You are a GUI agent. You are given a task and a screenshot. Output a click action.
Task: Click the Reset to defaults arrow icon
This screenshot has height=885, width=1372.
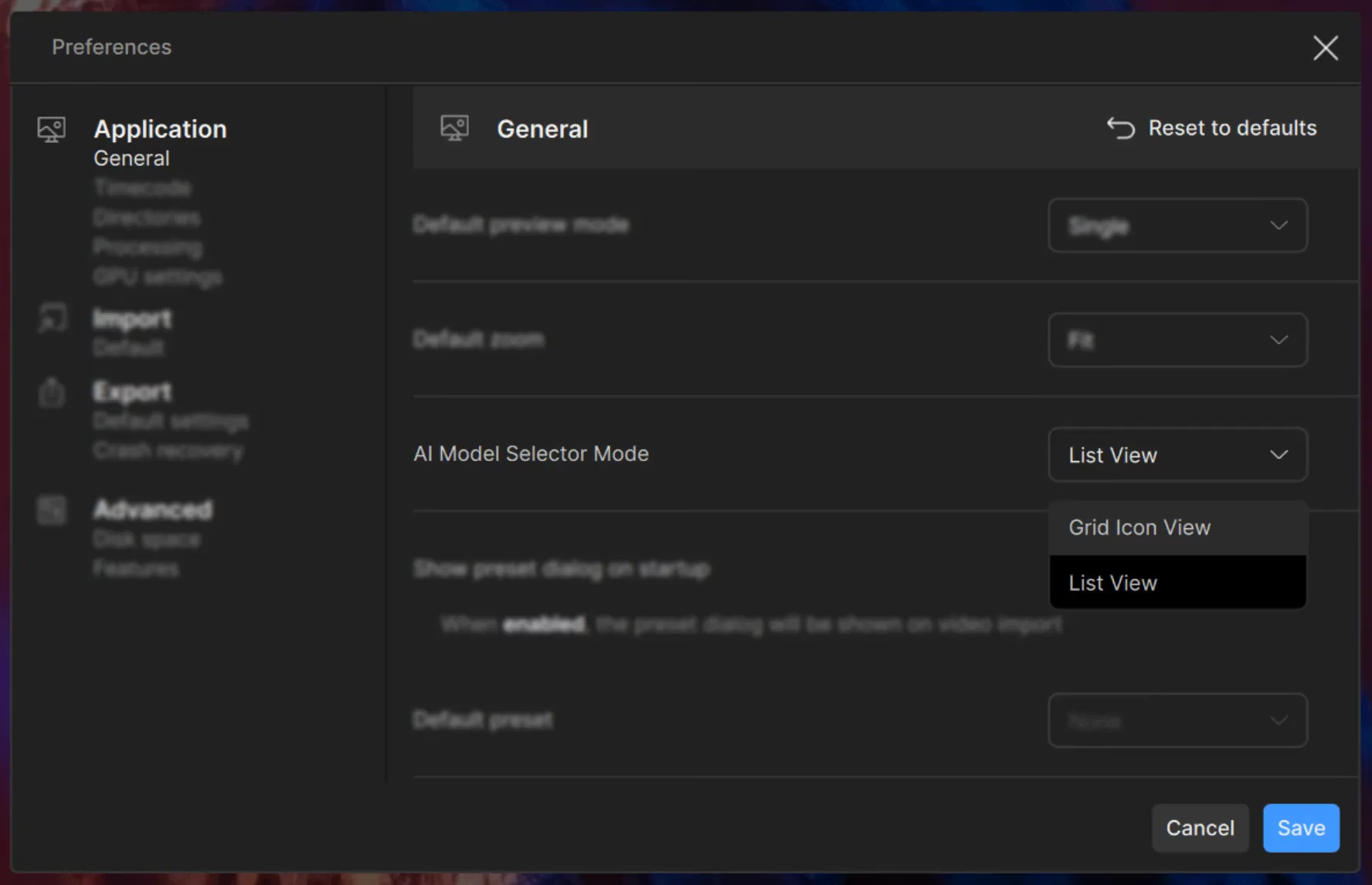[1120, 128]
